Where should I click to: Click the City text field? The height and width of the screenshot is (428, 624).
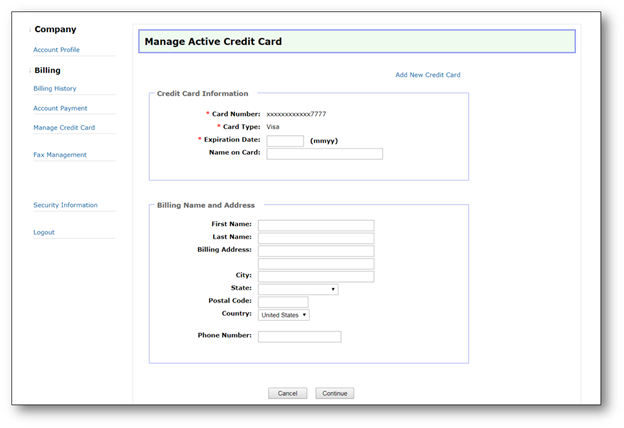coord(315,276)
